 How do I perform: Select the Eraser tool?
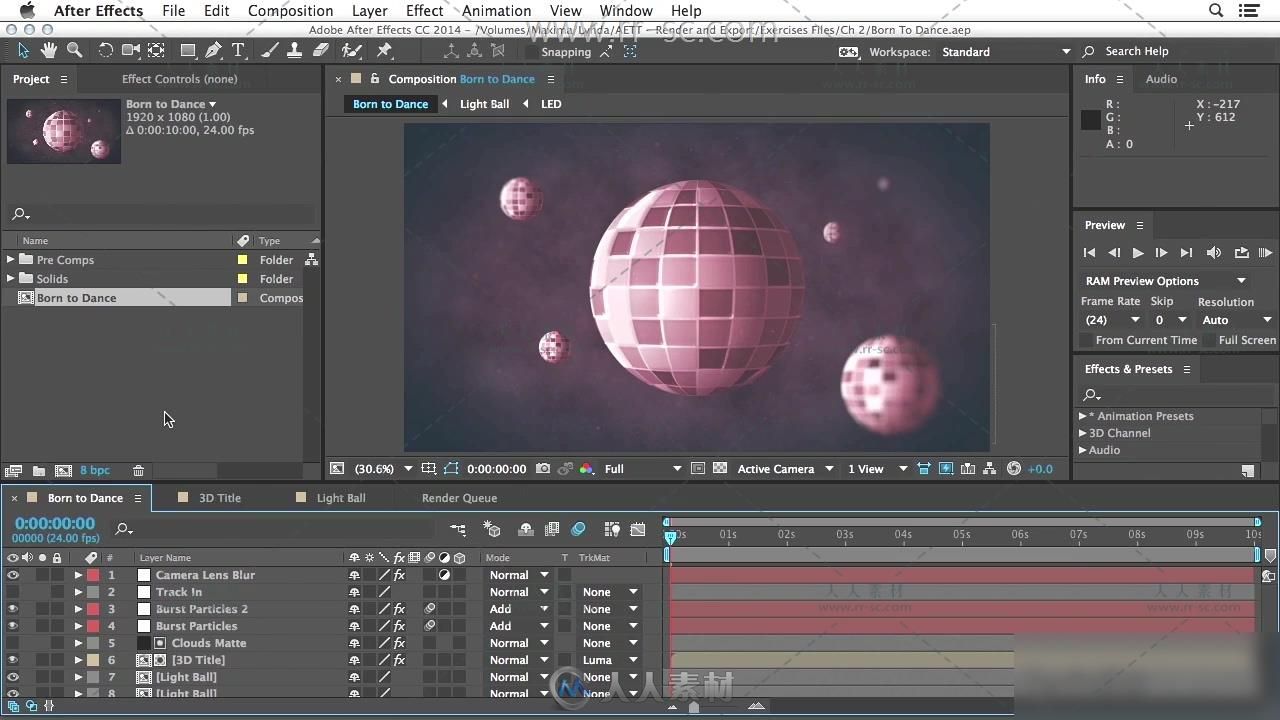[321, 50]
